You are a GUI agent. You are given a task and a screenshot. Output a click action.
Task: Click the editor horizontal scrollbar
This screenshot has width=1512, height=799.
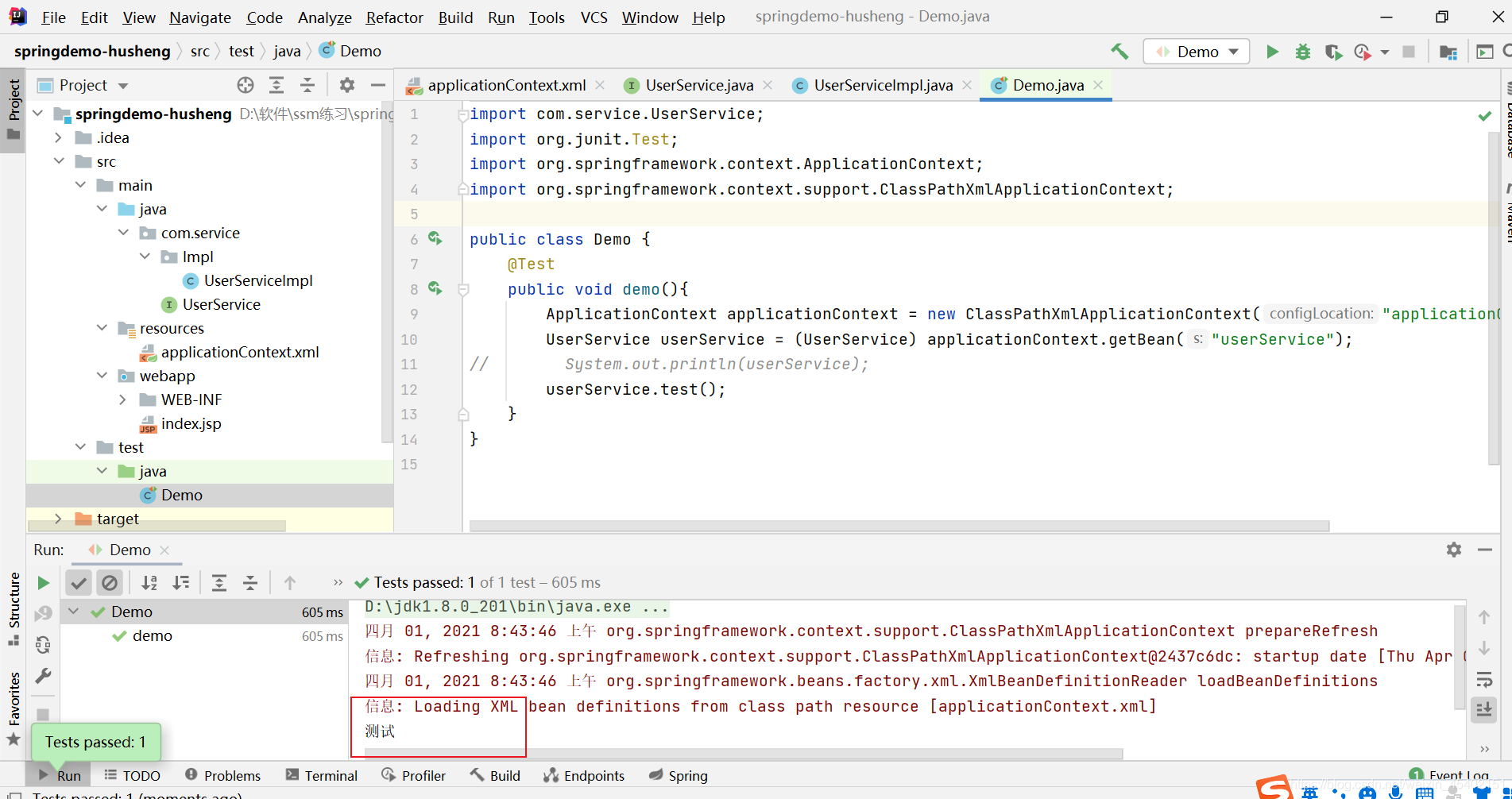(x=899, y=526)
